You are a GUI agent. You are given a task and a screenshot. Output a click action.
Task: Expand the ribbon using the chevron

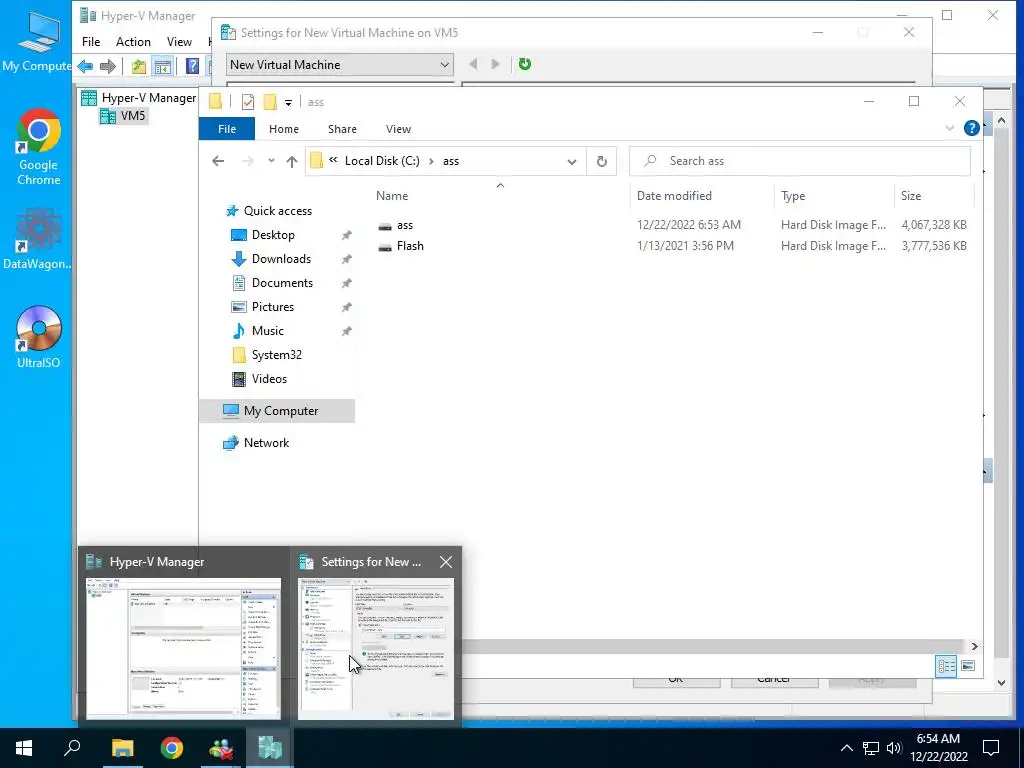950,129
